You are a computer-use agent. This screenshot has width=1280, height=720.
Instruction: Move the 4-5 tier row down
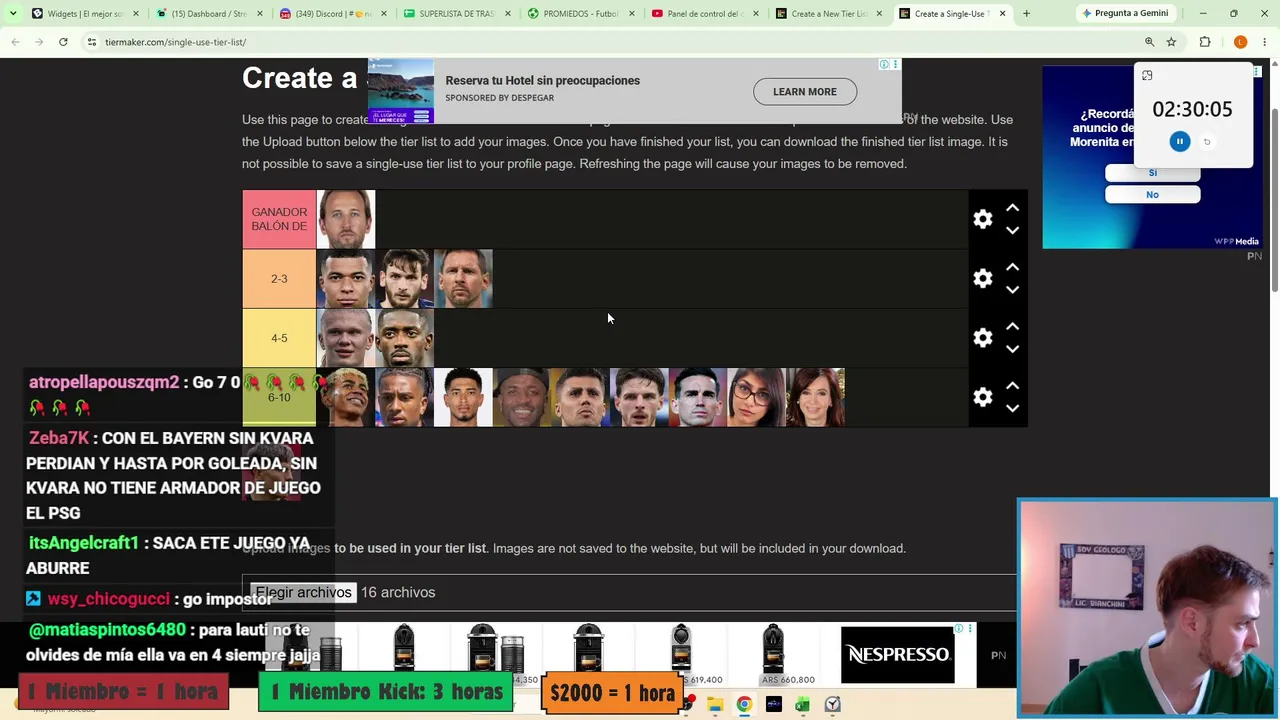click(x=1012, y=349)
